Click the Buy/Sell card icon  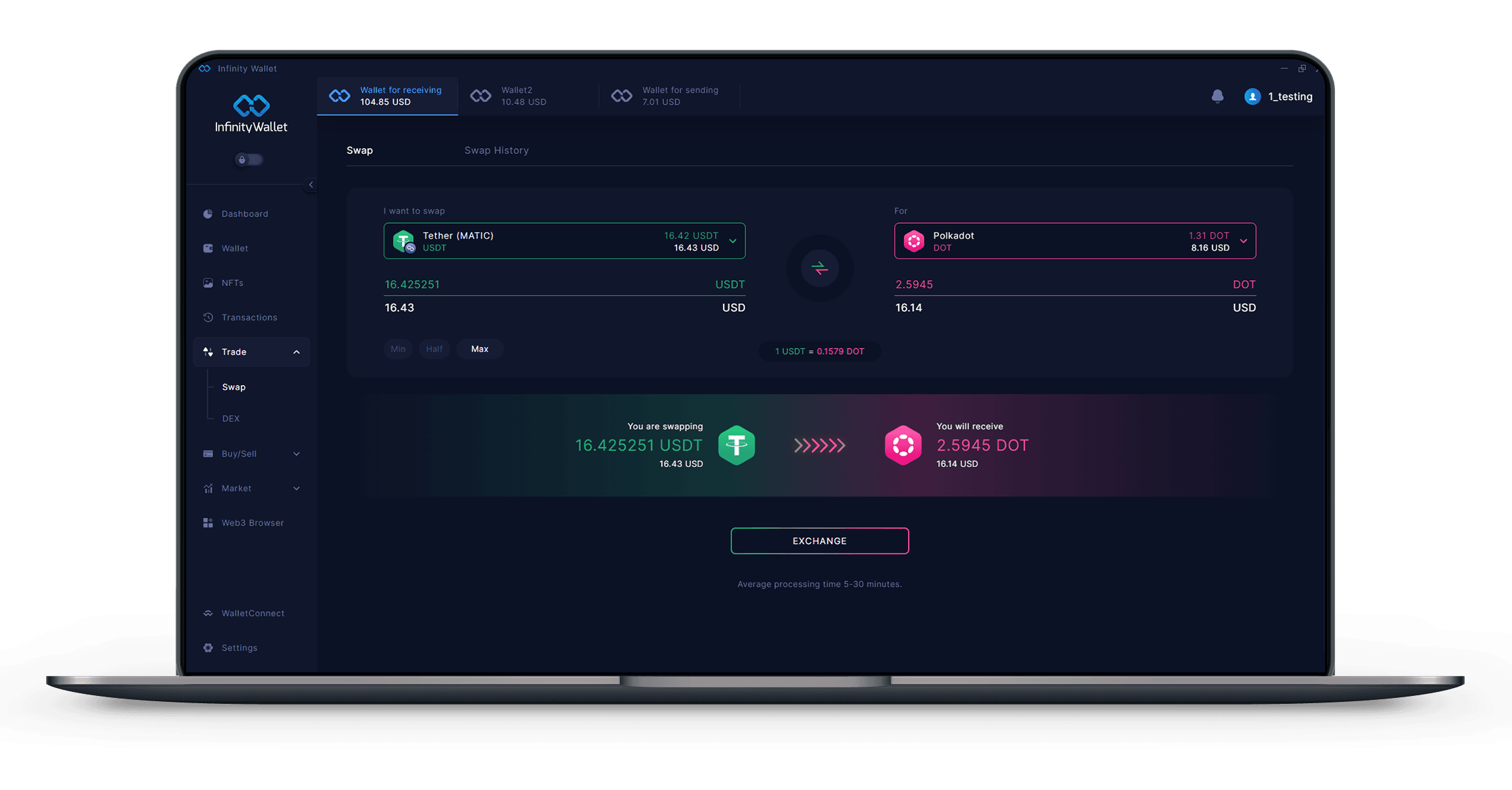pos(208,454)
